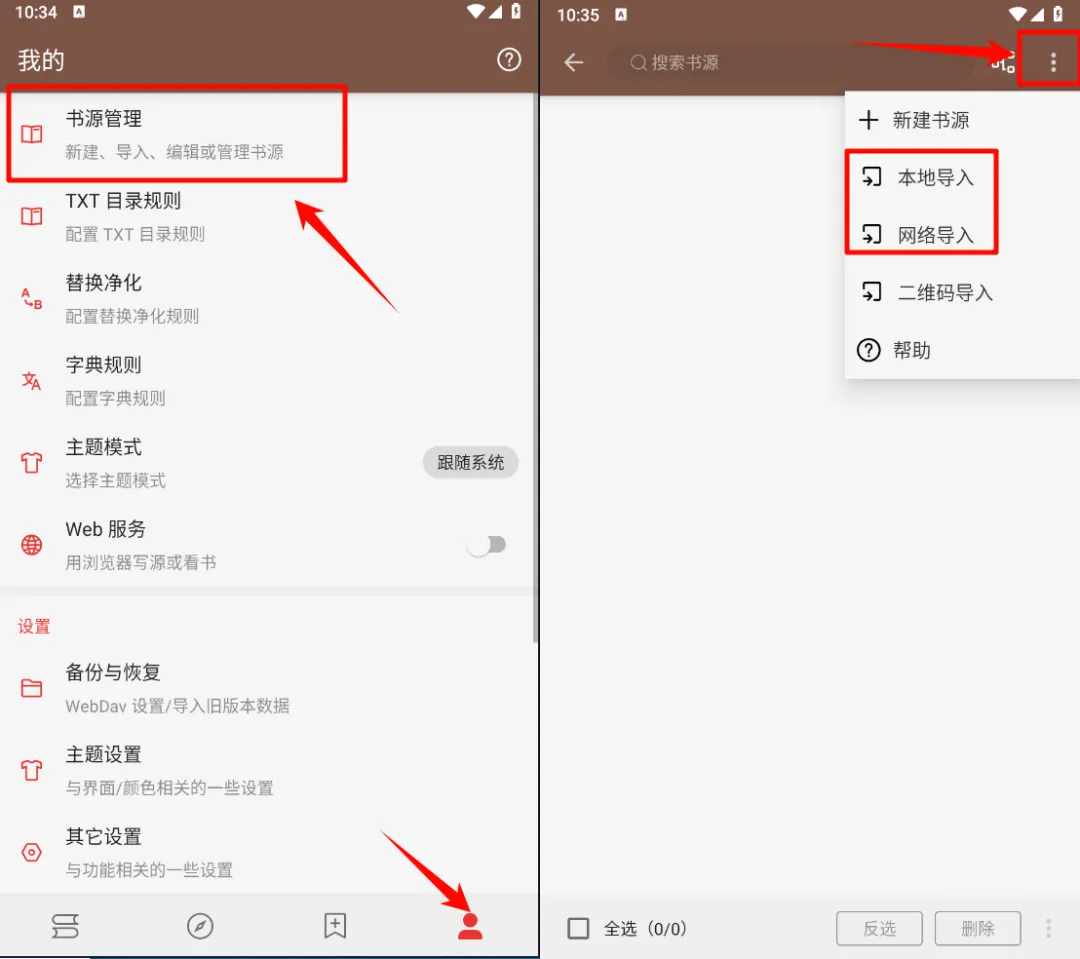Click the 反选 button
The width and height of the screenshot is (1080, 959).
[879, 929]
